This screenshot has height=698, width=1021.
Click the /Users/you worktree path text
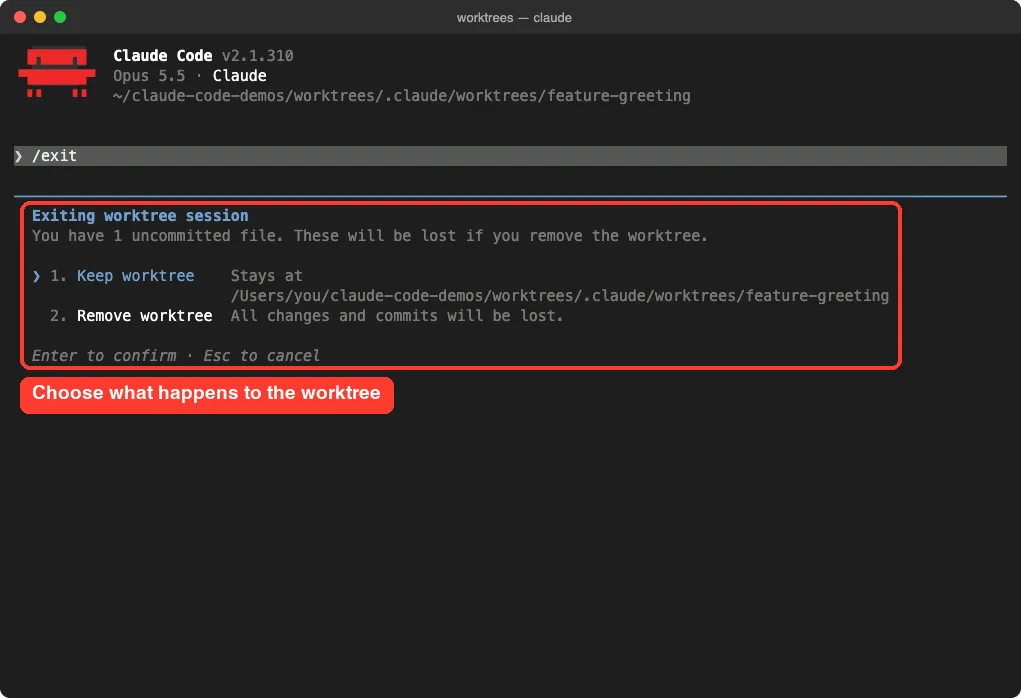559,296
